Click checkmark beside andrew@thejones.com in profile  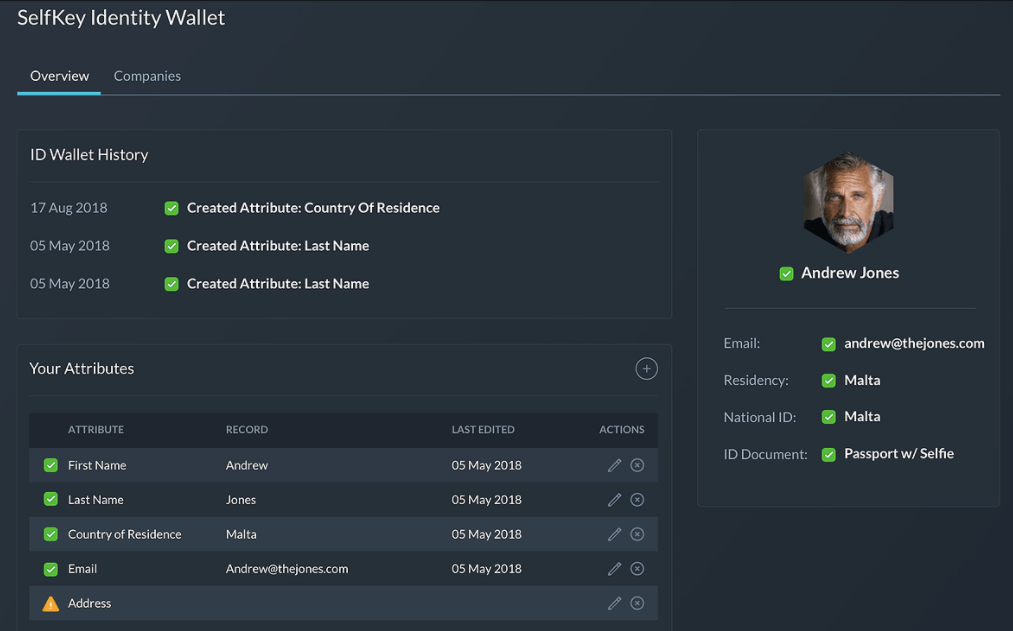tap(828, 344)
